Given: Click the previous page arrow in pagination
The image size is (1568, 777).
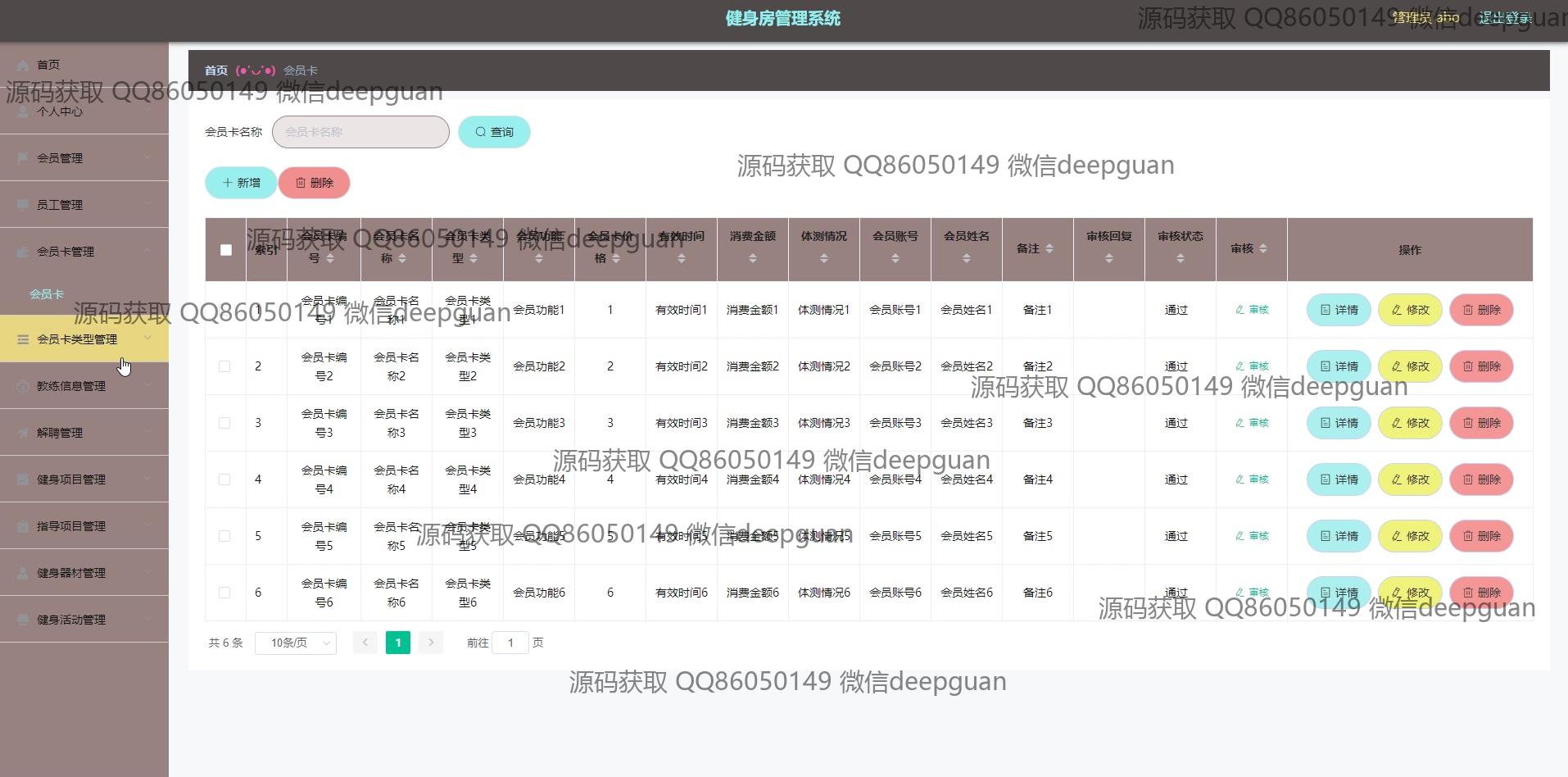Looking at the screenshot, I should [x=365, y=643].
